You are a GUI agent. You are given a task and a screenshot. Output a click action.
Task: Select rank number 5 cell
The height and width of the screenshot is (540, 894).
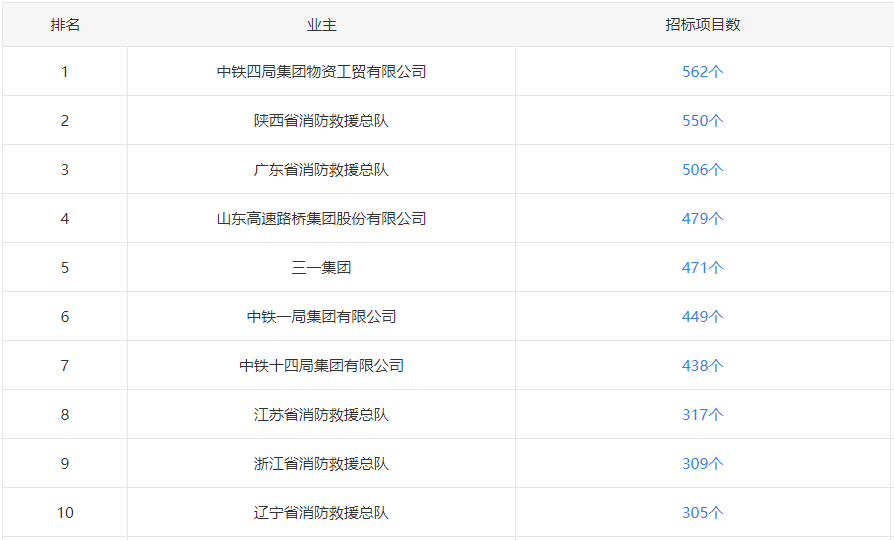65,268
